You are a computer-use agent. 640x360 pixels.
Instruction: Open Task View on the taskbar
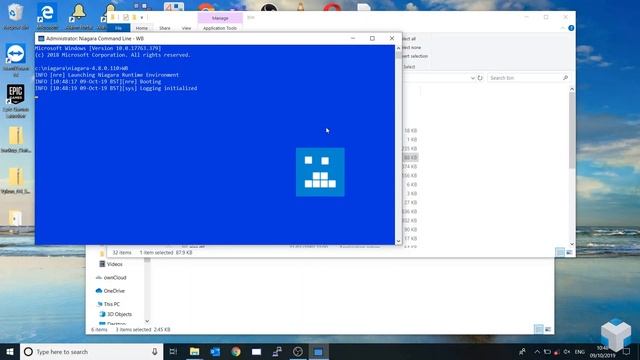(x=173, y=351)
